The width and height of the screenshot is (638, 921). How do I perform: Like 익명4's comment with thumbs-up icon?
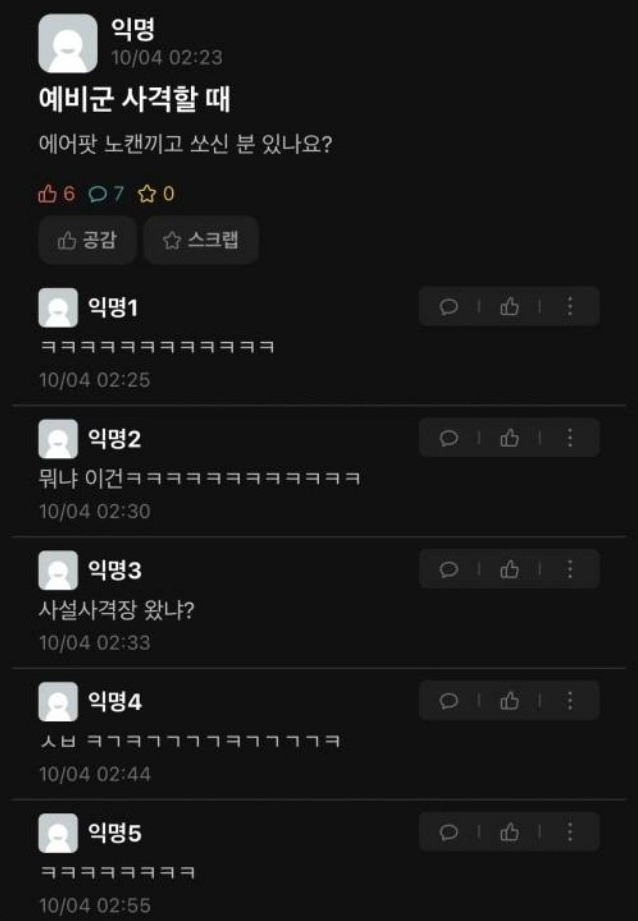(x=509, y=701)
